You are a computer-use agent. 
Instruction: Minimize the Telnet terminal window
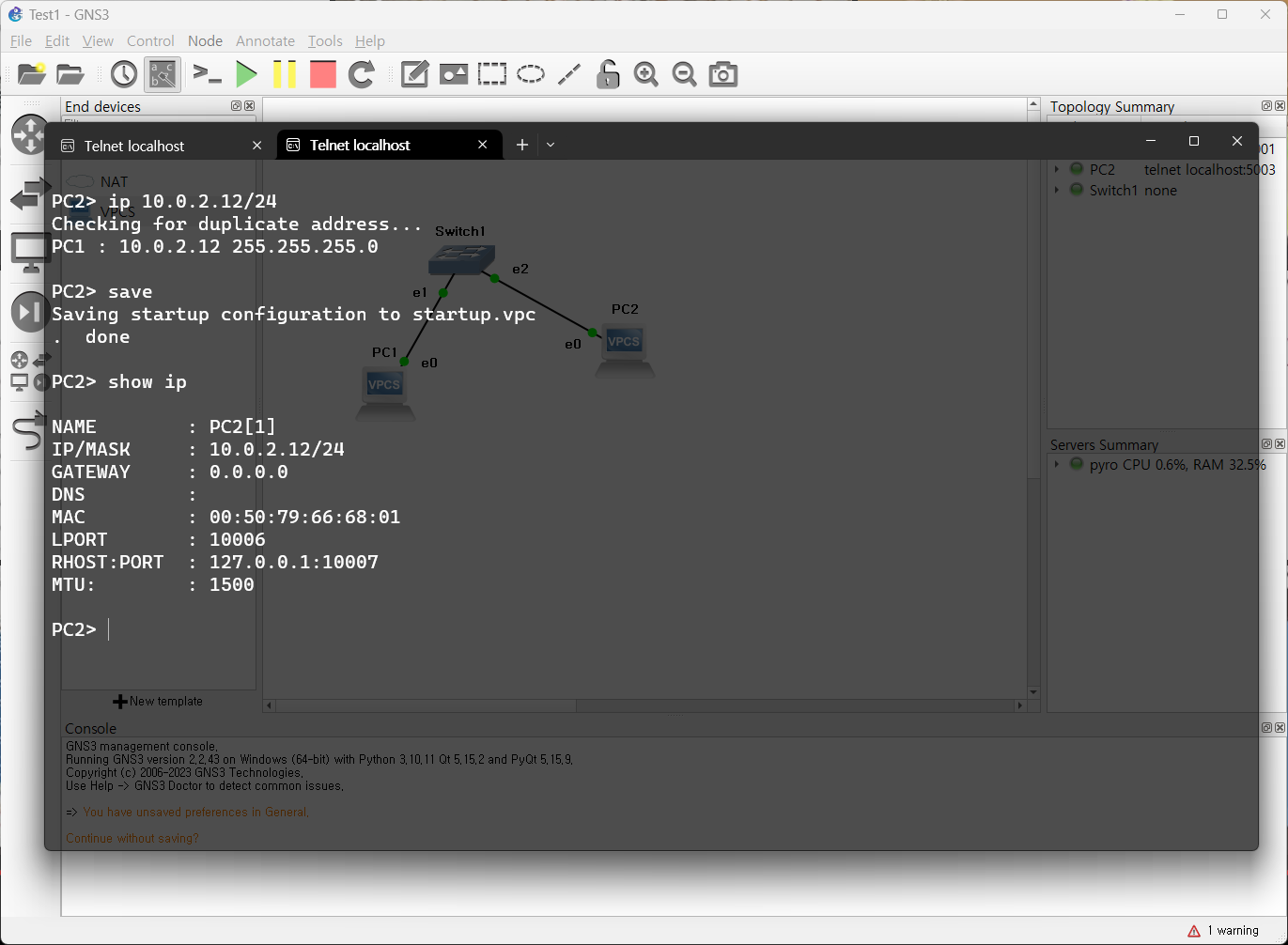pos(1151,141)
